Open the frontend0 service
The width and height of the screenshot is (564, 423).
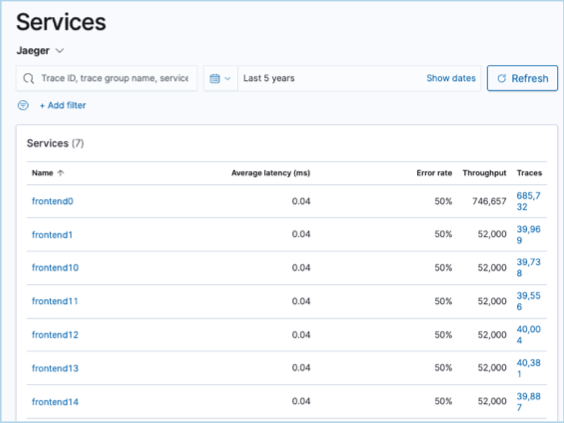click(x=53, y=201)
